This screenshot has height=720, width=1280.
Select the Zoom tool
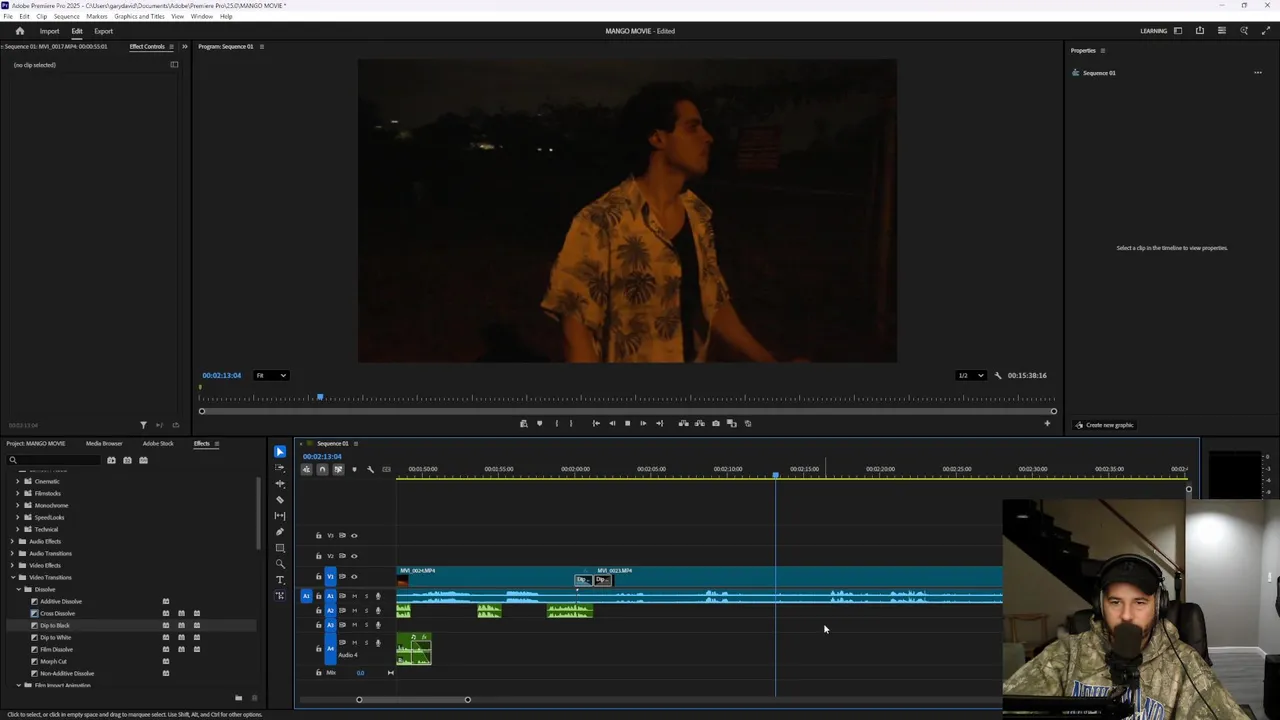pyautogui.click(x=280, y=564)
